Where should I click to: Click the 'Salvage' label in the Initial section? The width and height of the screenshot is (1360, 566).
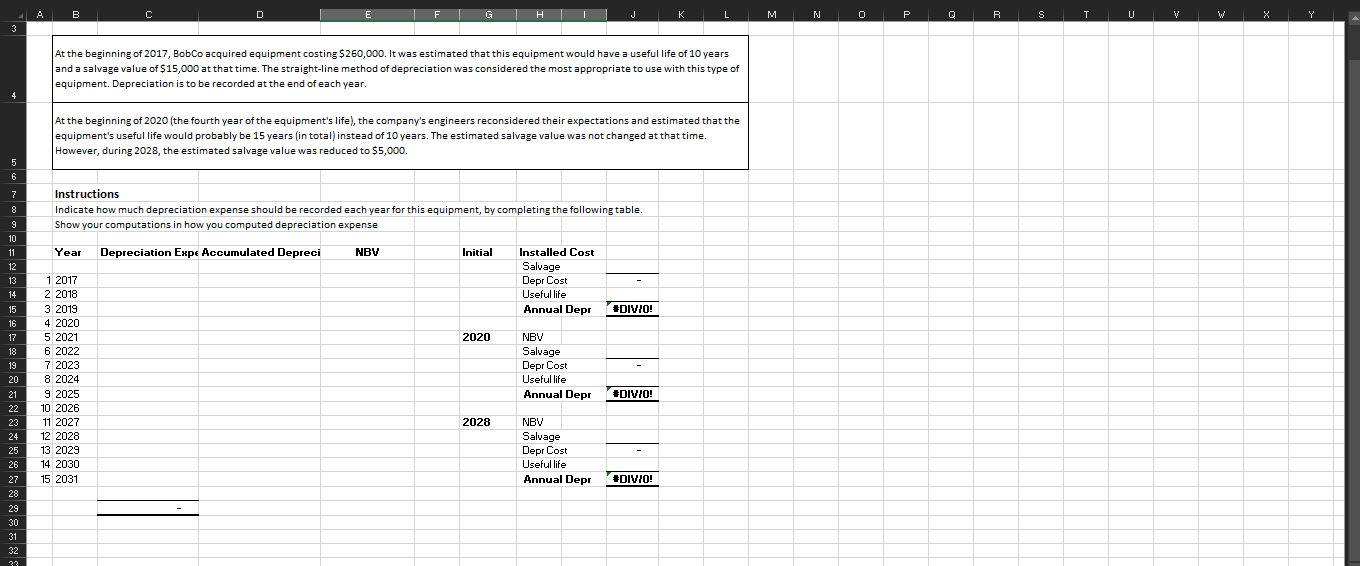coord(541,266)
